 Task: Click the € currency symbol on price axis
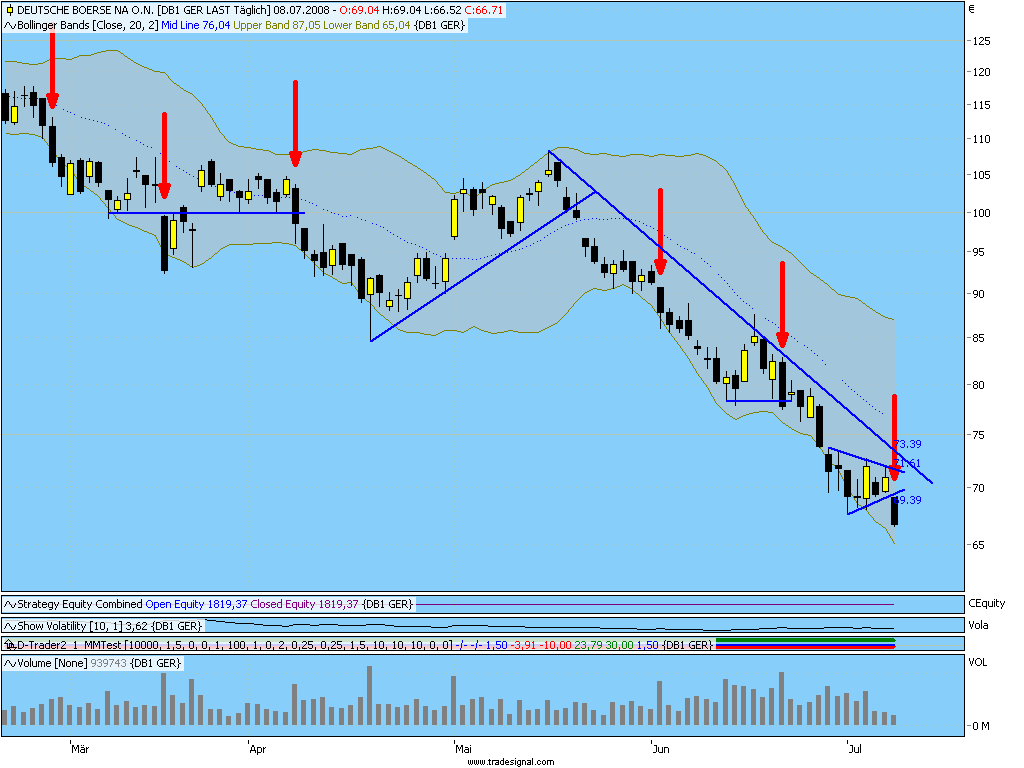click(972, 9)
